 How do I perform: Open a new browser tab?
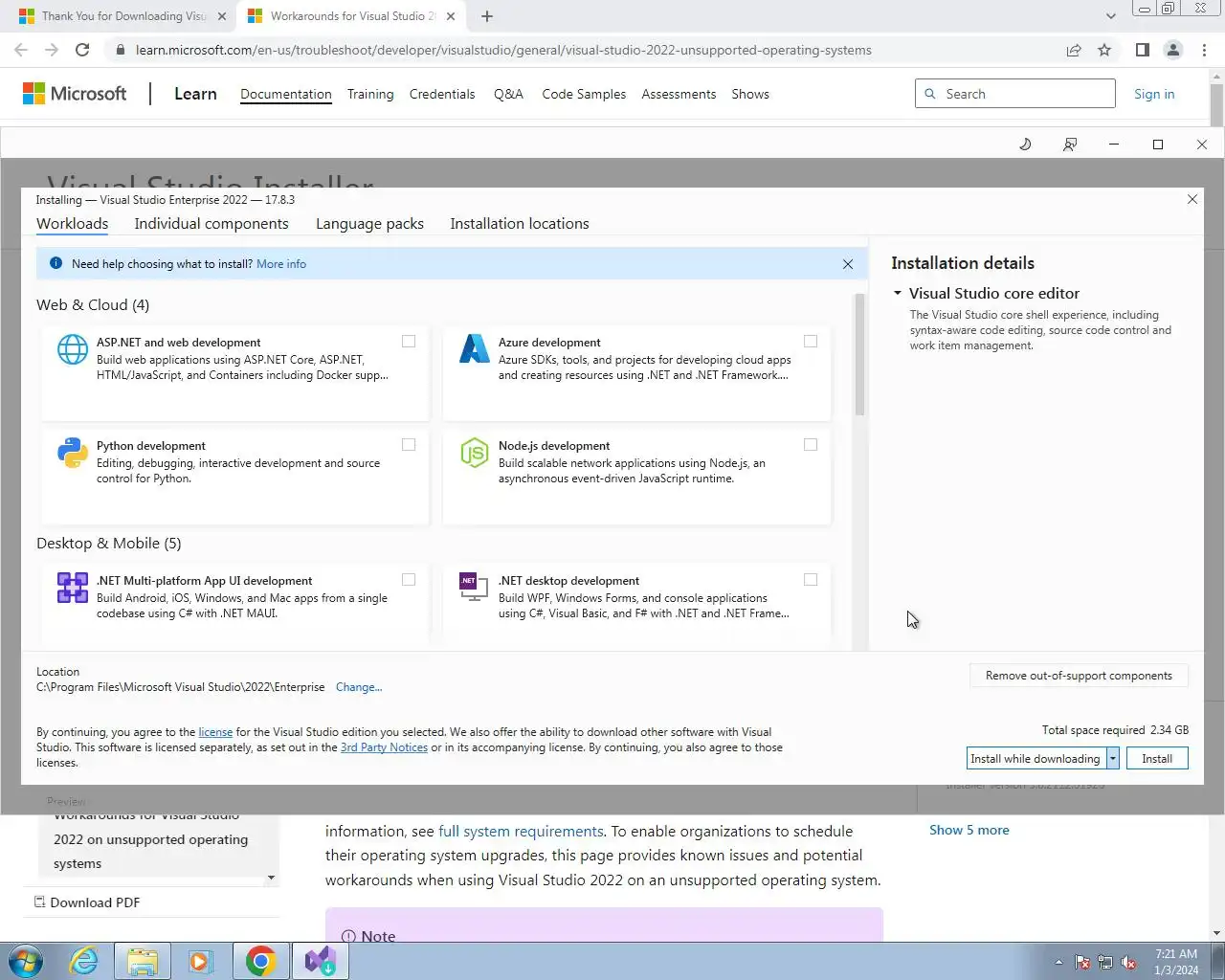point(487,16)
